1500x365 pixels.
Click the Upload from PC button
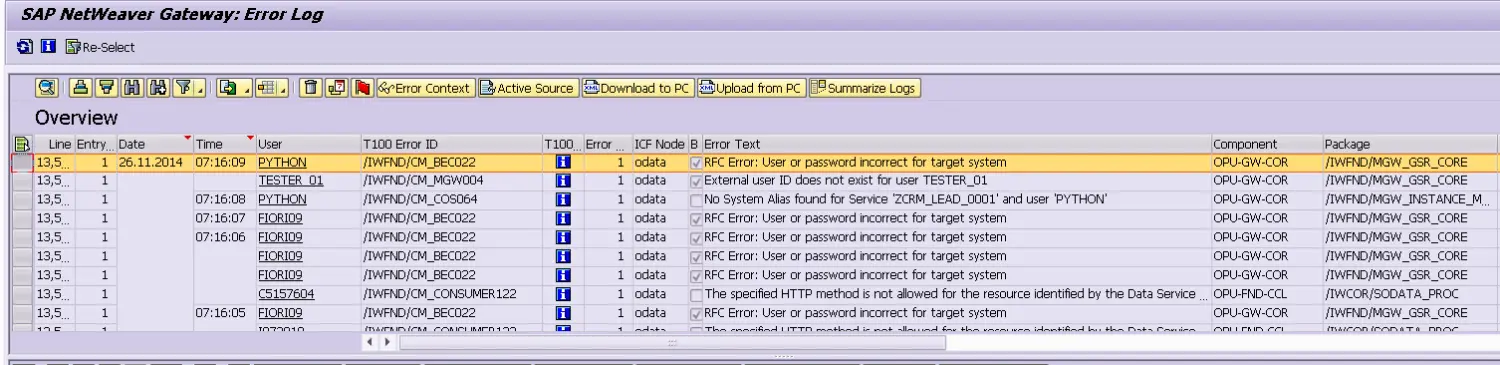750,88
